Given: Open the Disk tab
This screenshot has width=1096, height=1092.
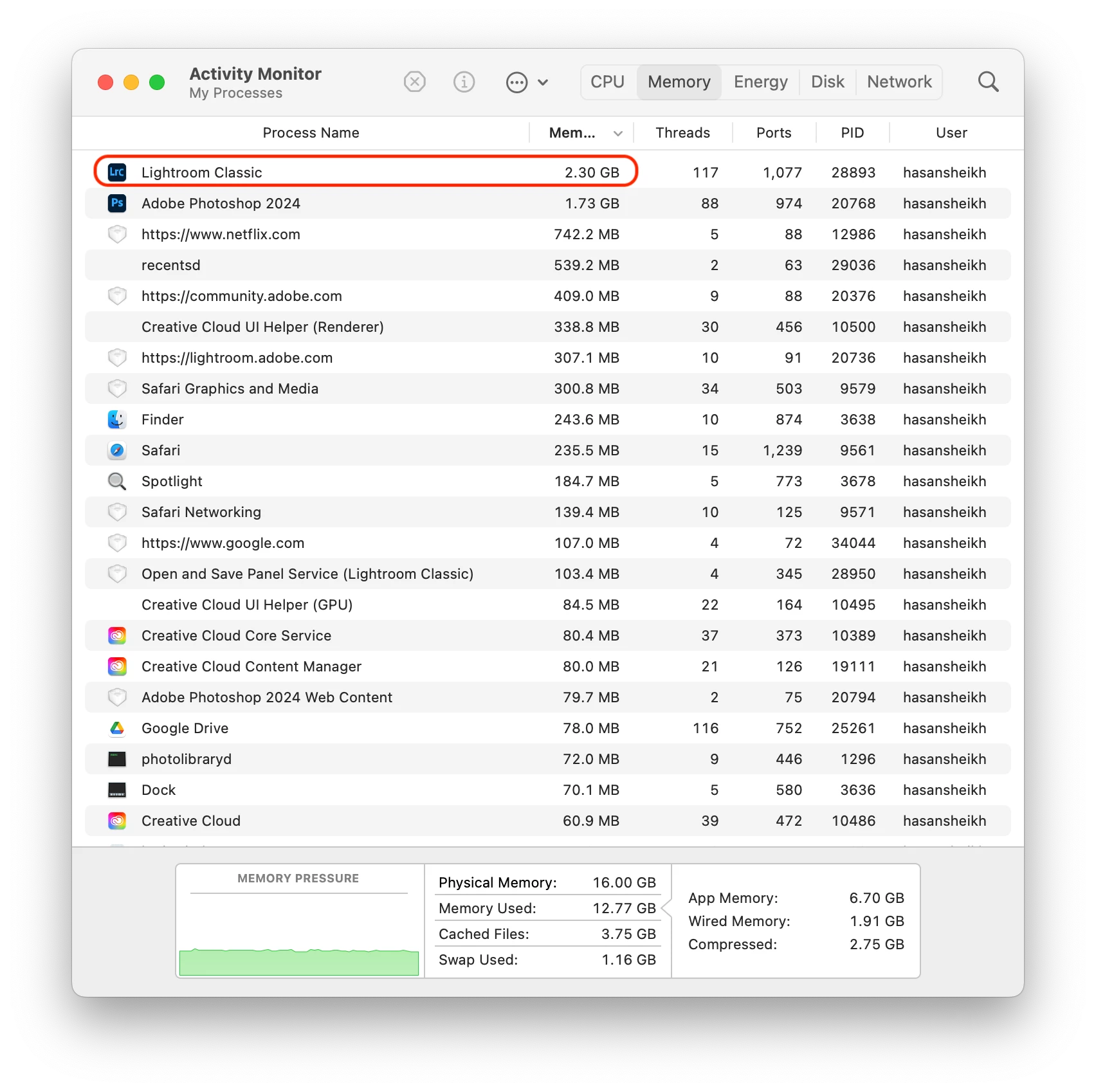Looking at the screenshot, I should 827,82.
